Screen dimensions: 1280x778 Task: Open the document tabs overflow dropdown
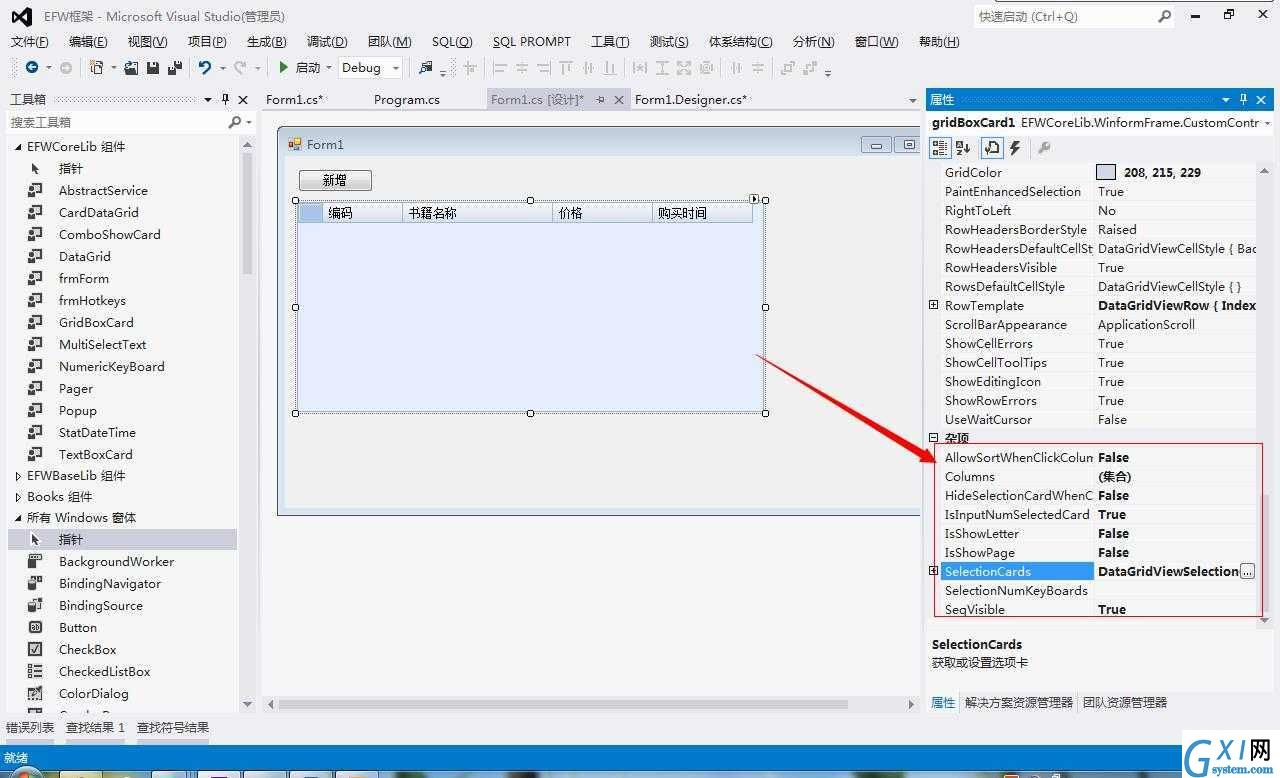click(x=911, y=100)
